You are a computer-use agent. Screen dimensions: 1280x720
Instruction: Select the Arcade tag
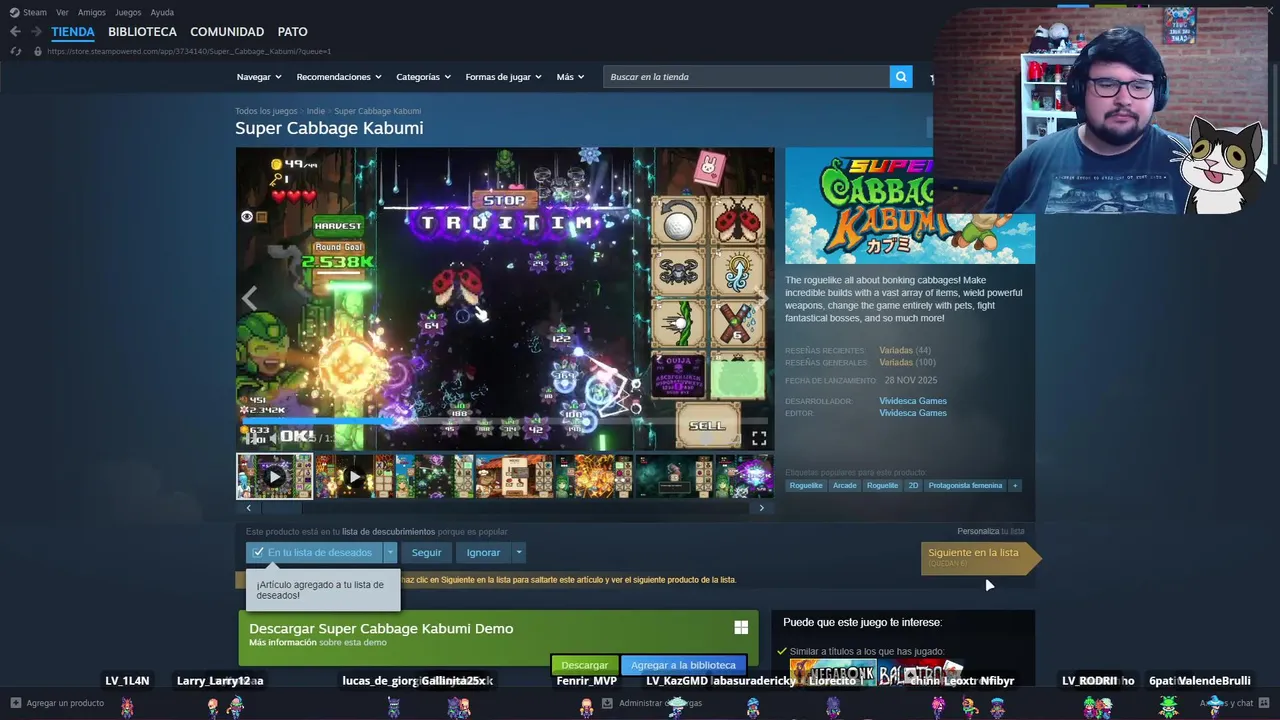[x=845, y=486]
